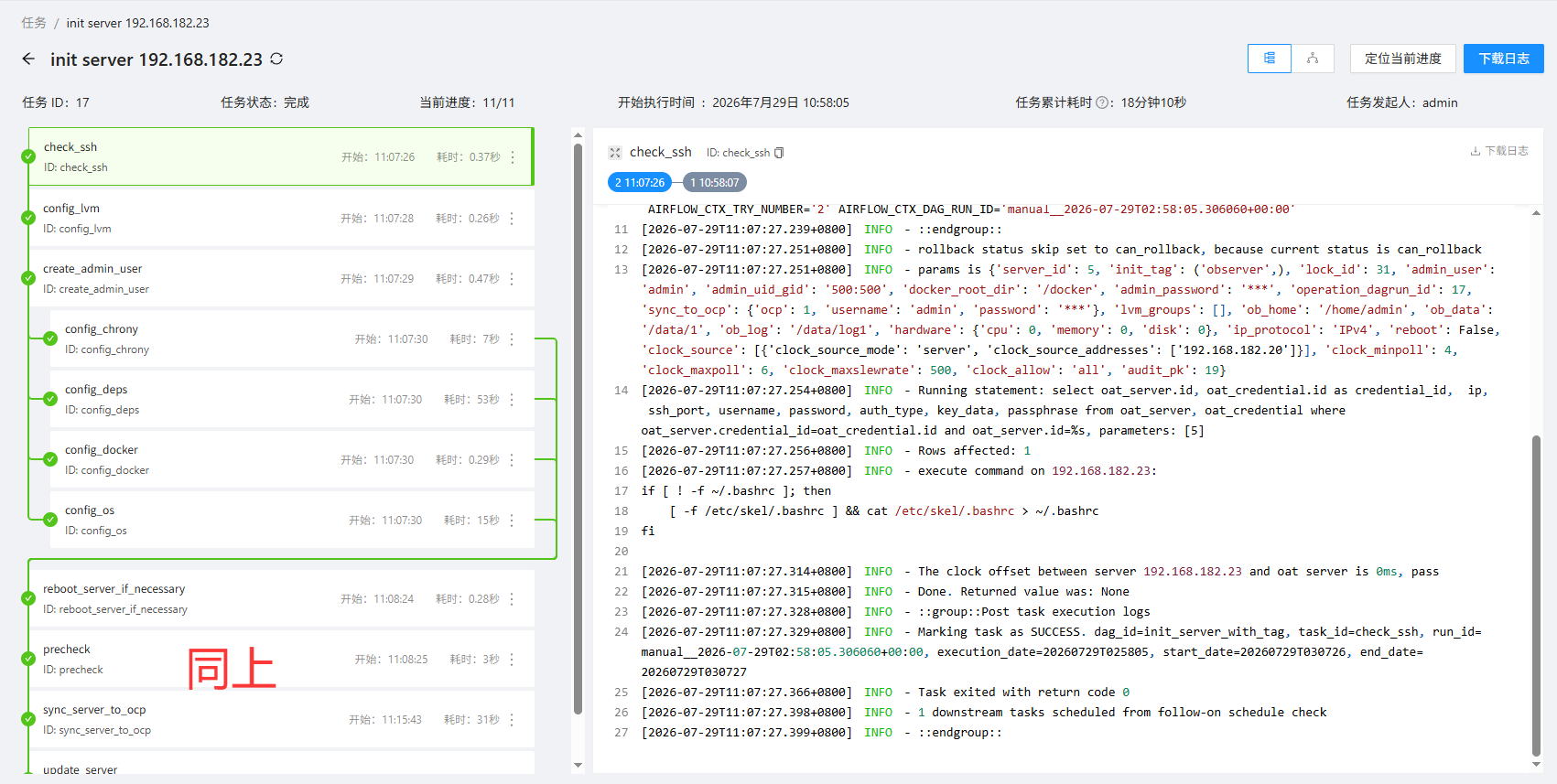This screenshot has width=1557, height=784.
Task: Click the task list vertical scrollbar
Action: coord(578,428)
